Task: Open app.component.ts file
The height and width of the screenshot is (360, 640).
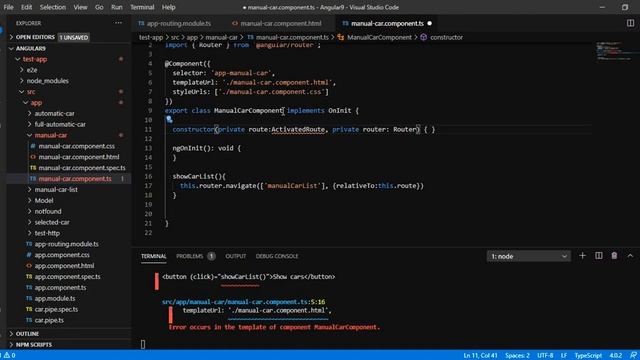Action: pyautogui.click(x=60, y=288)
